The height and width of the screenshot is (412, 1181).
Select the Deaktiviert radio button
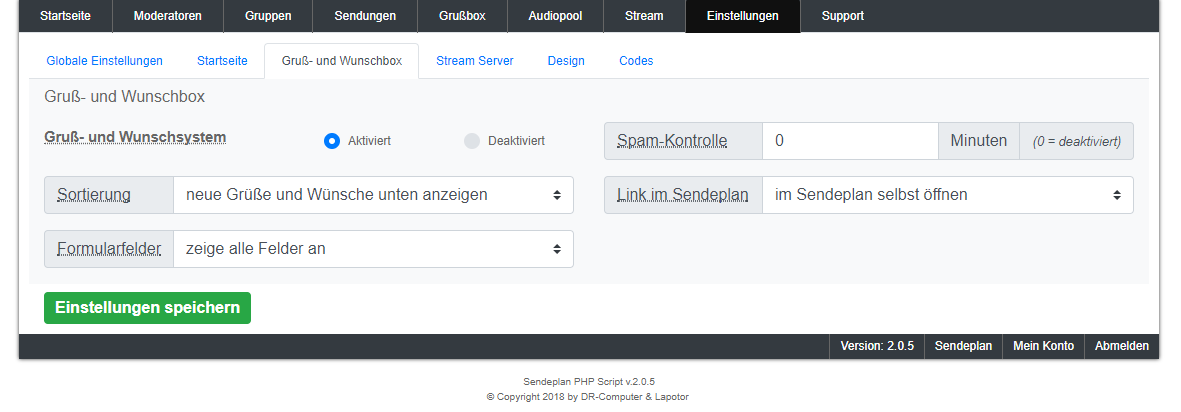(x=472, y=141)
